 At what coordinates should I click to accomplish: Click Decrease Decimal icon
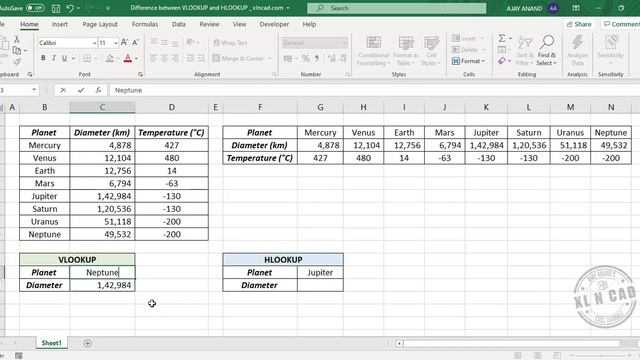(x=343, y=59)
